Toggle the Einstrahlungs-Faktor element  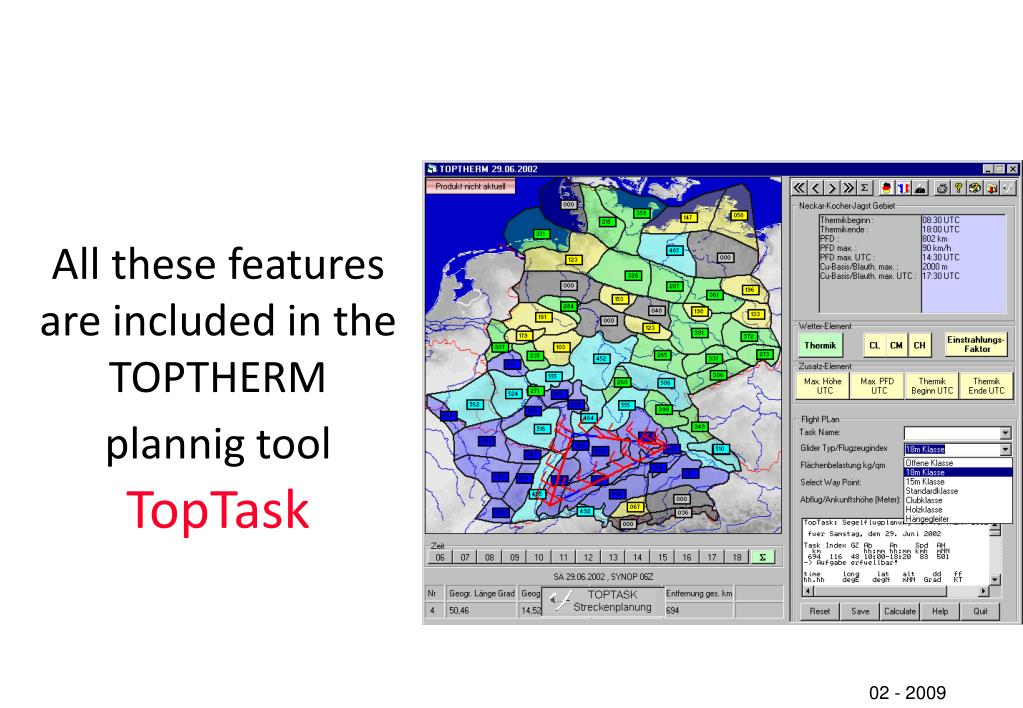(x=977, y=345)
